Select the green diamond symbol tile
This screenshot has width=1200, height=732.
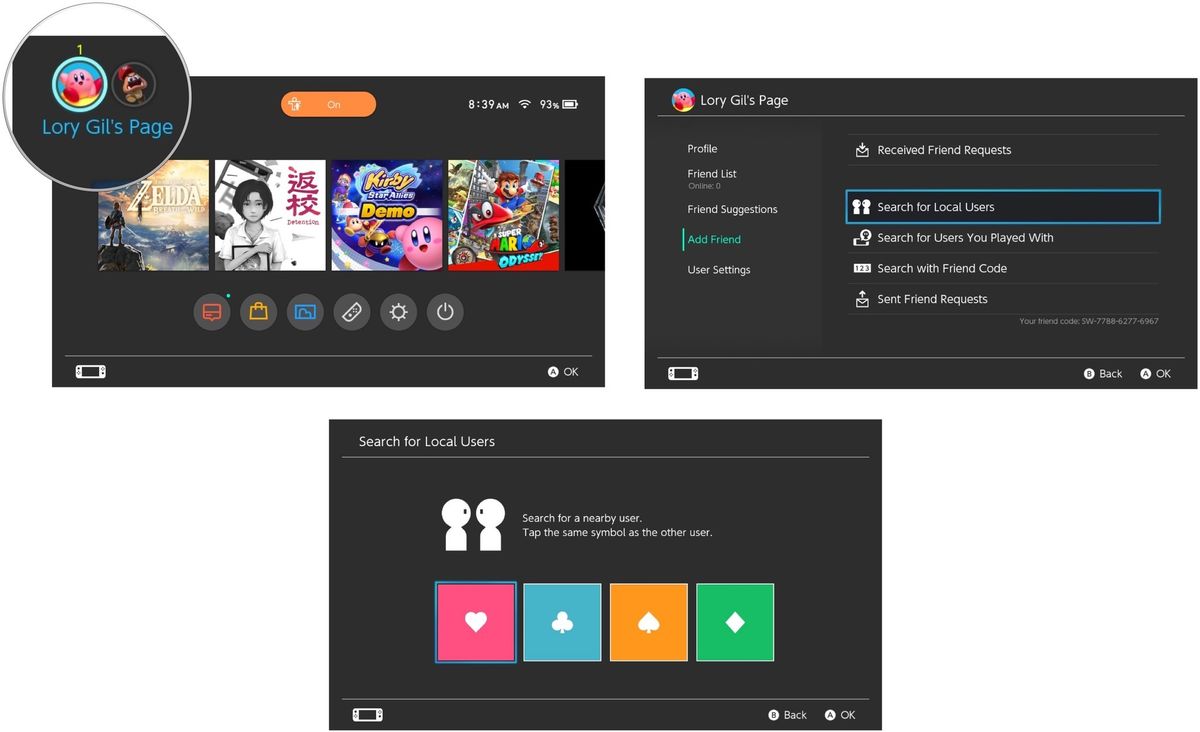pyautogui.click(x=735, y=622)
